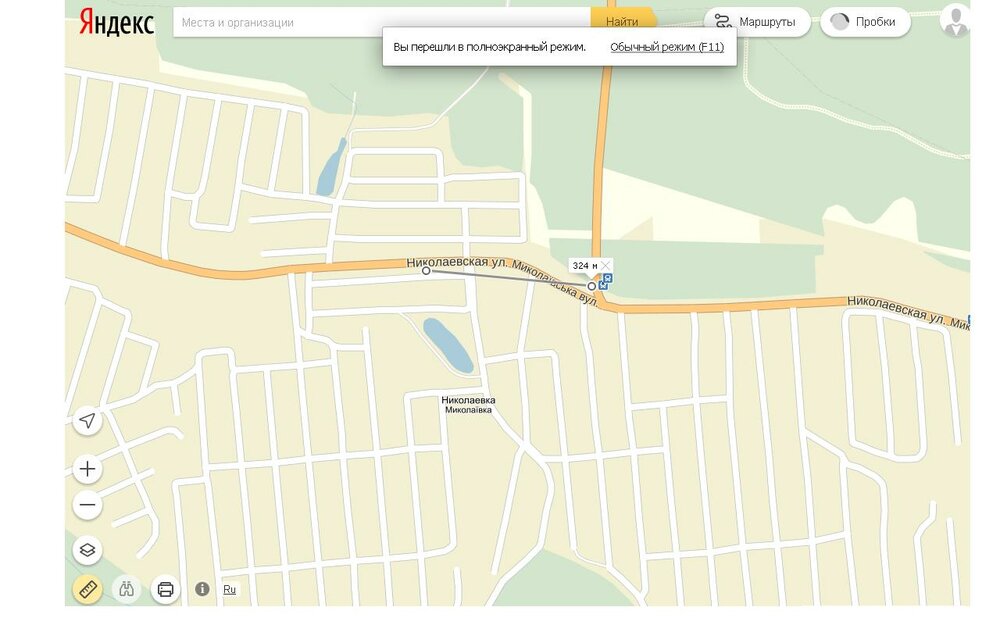Enable panoramas with the binoculars icon
Viewport: 1000px width, 625px height.
click(x=127, y=589)
